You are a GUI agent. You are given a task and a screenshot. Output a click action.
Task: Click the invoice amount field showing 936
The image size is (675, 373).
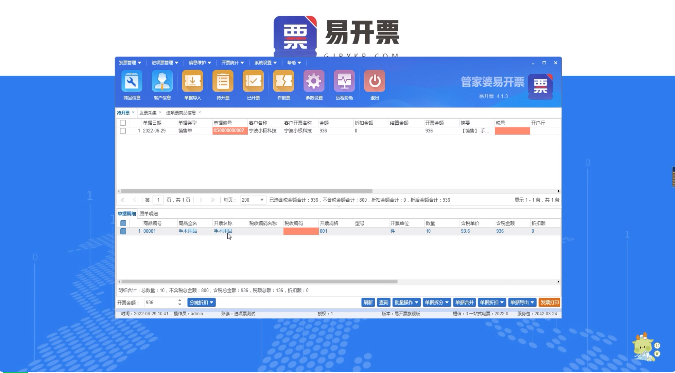(x=160, y=302)
